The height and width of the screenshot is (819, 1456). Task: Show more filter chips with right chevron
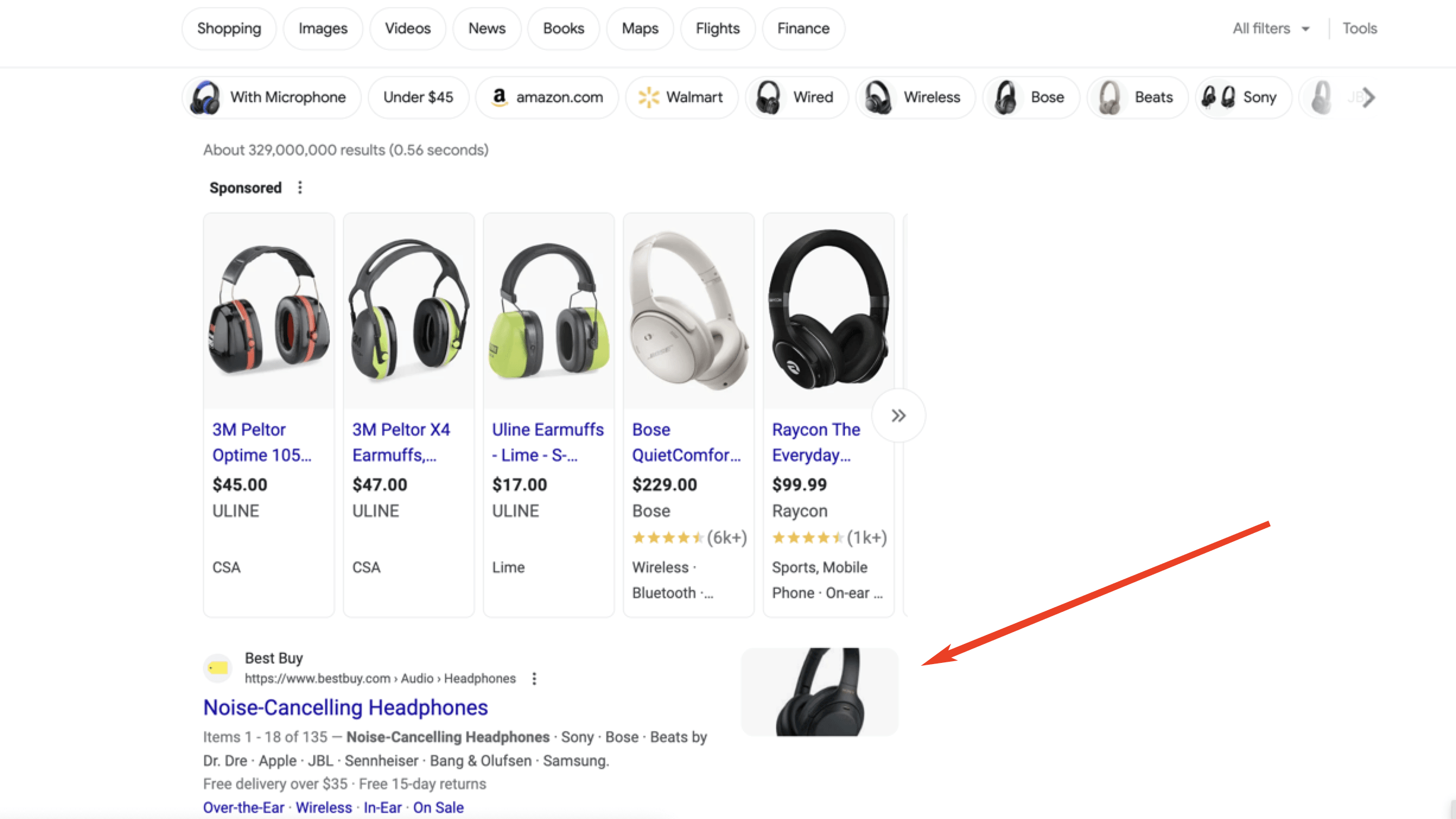click(1368, 97)
